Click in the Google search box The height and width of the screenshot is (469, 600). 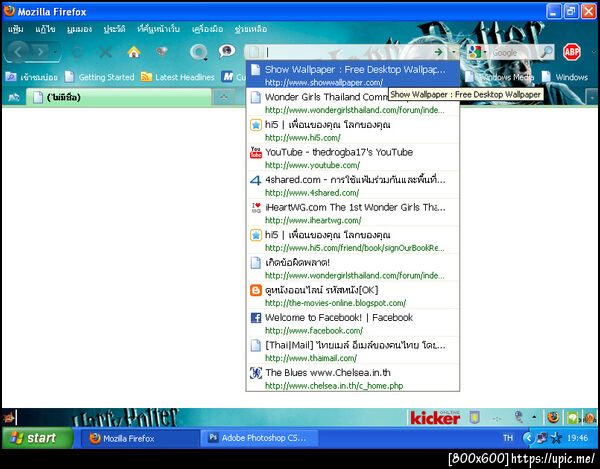514,52
